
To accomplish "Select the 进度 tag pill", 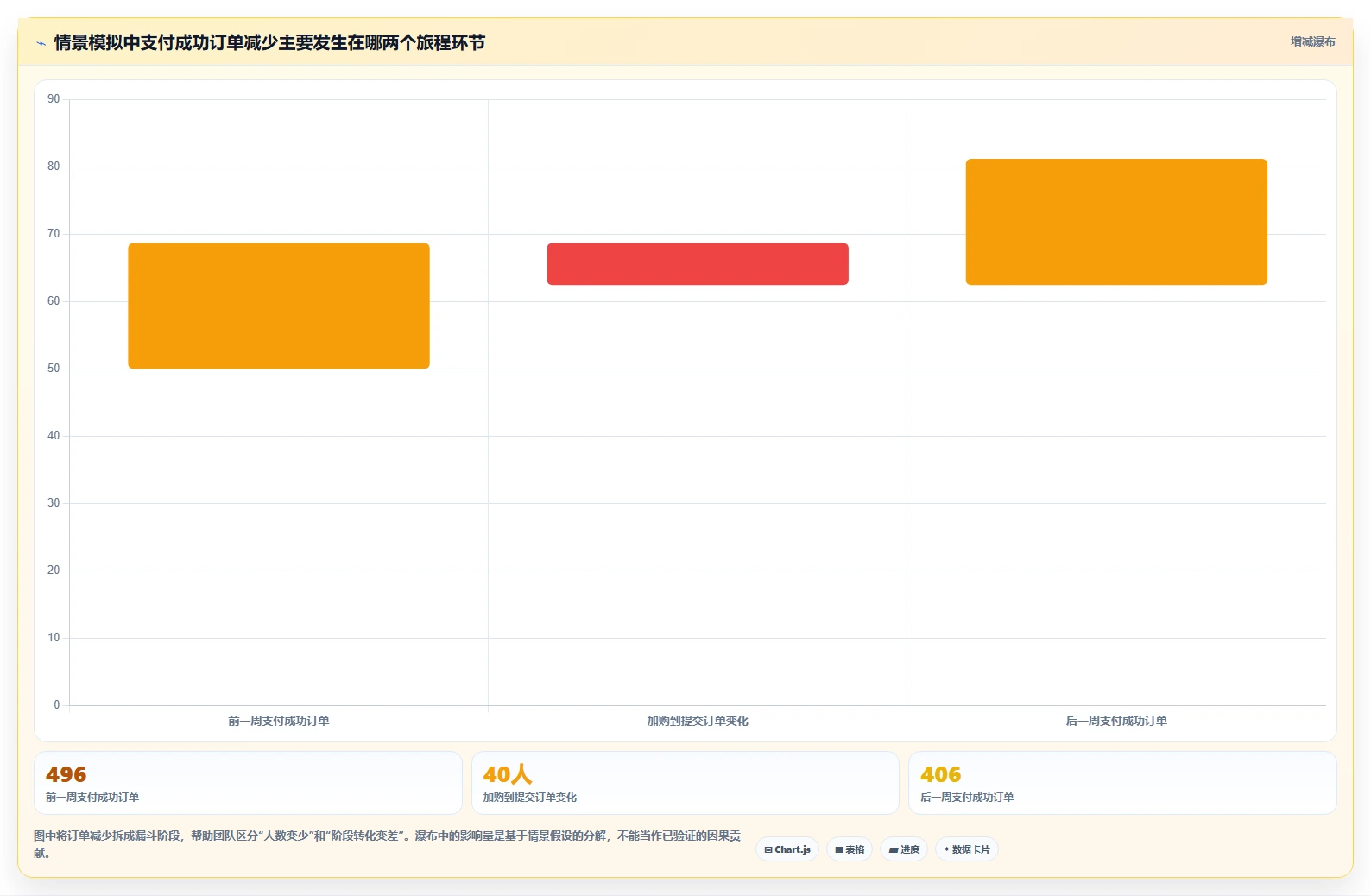I will coord(904,849).
